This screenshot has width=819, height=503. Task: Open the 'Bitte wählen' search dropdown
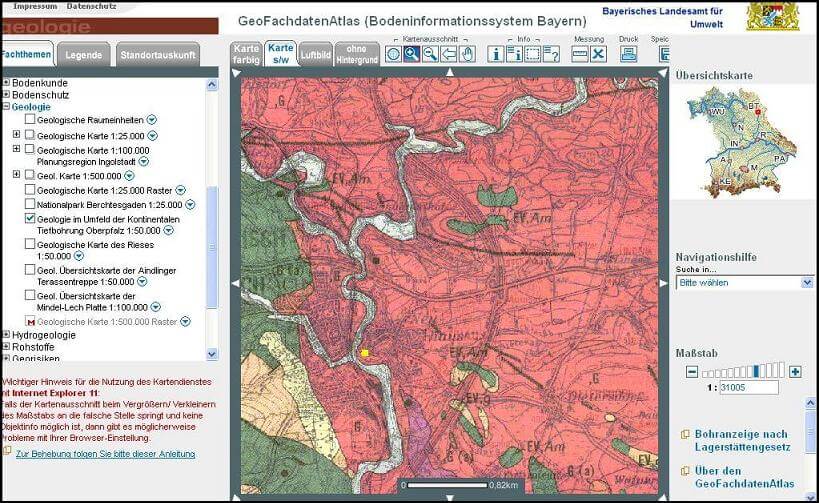(x=744, y=283)
